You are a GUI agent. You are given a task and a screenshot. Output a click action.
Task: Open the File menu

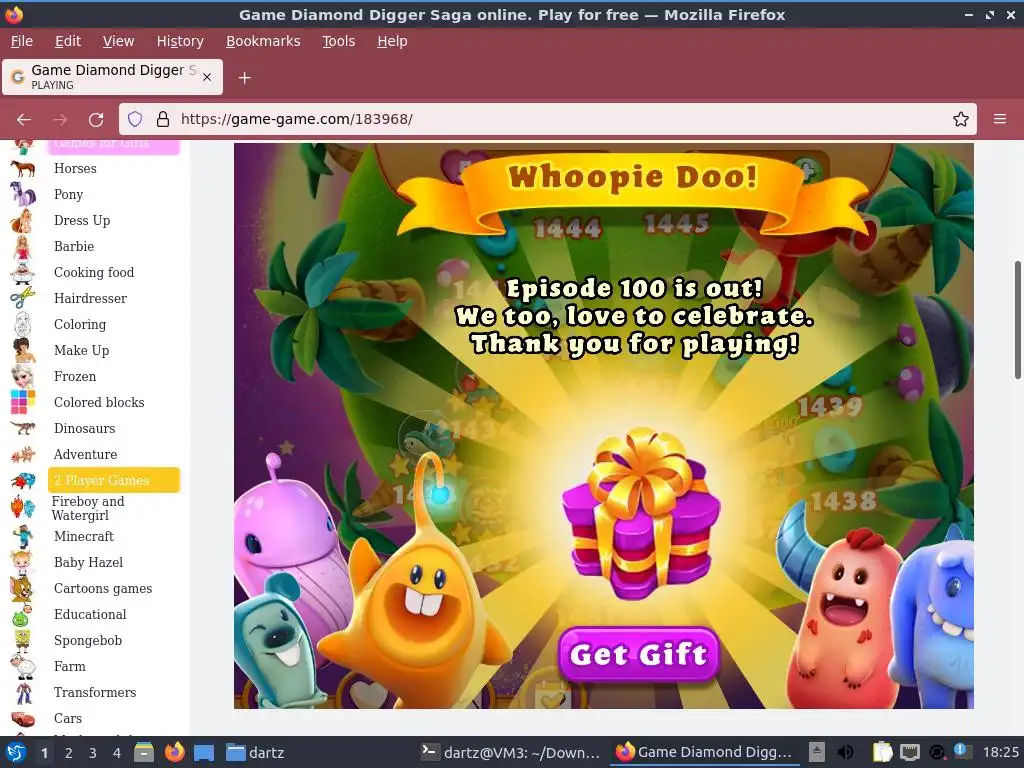point(22,41)
